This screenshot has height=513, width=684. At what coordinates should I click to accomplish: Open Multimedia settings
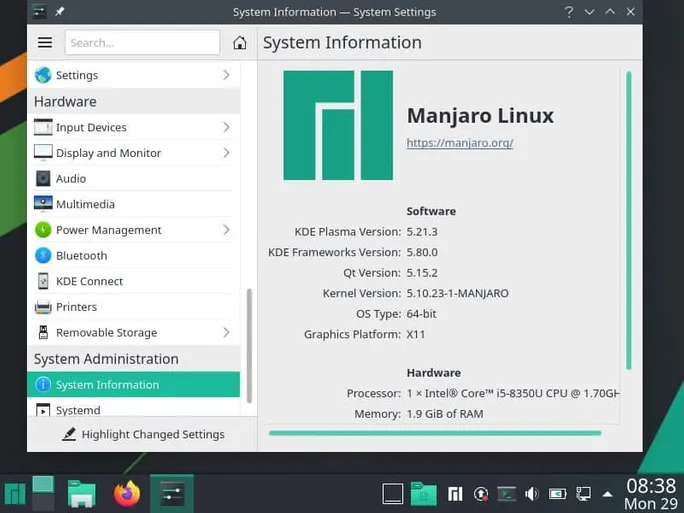85,205
